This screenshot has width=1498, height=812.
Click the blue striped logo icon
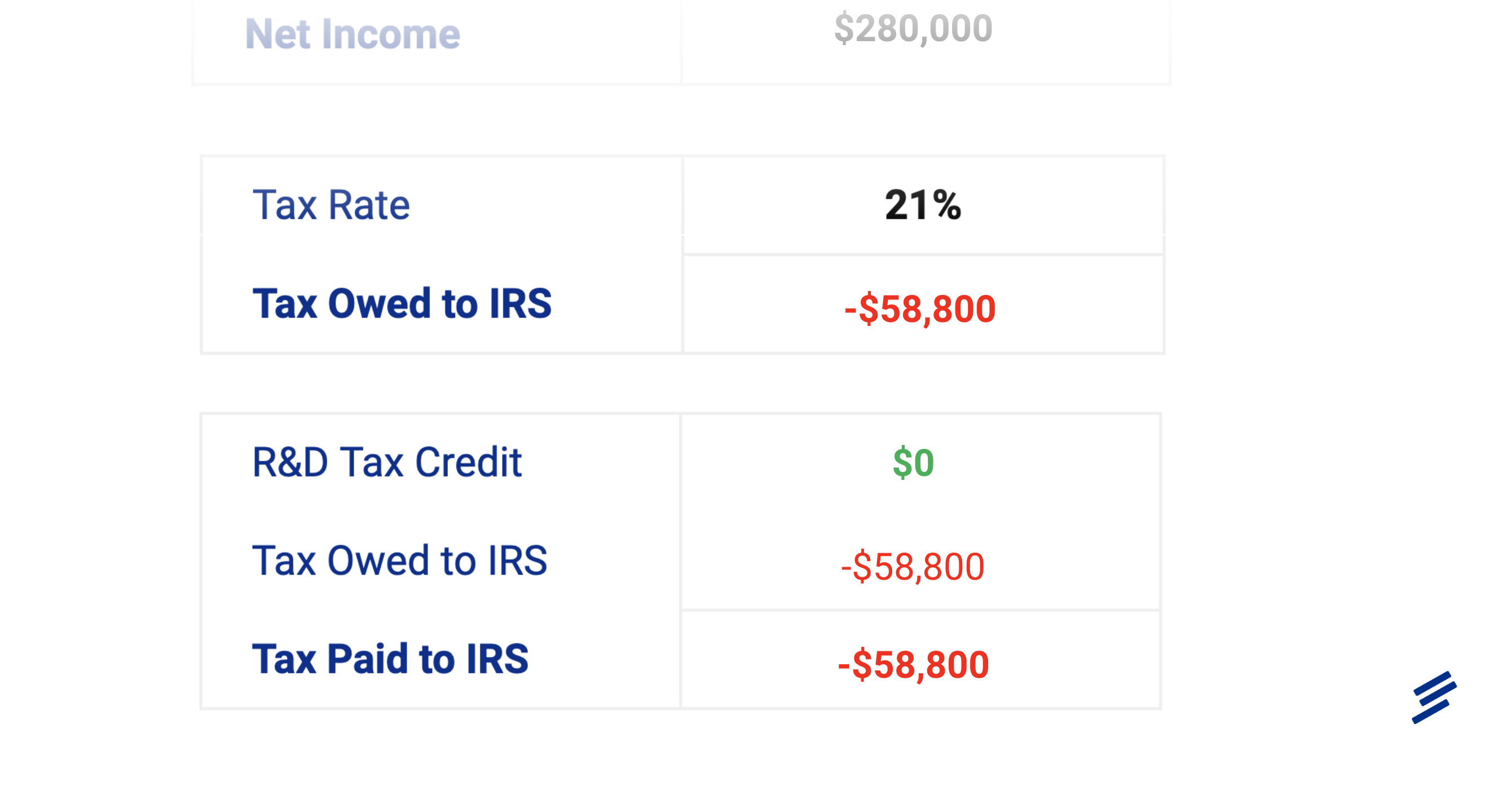[1434, 697]
